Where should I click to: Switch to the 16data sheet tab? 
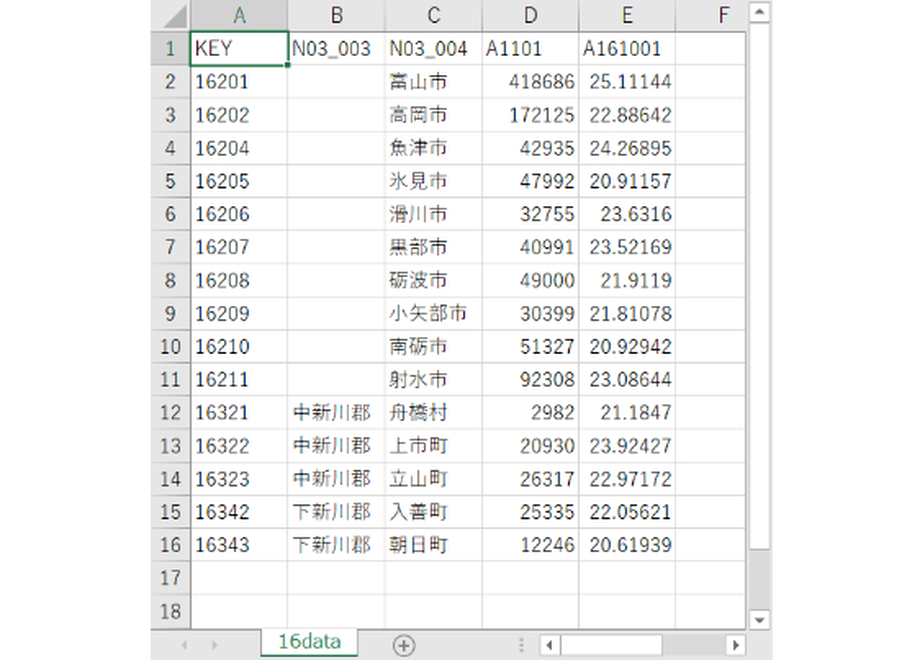click(309, 642)
